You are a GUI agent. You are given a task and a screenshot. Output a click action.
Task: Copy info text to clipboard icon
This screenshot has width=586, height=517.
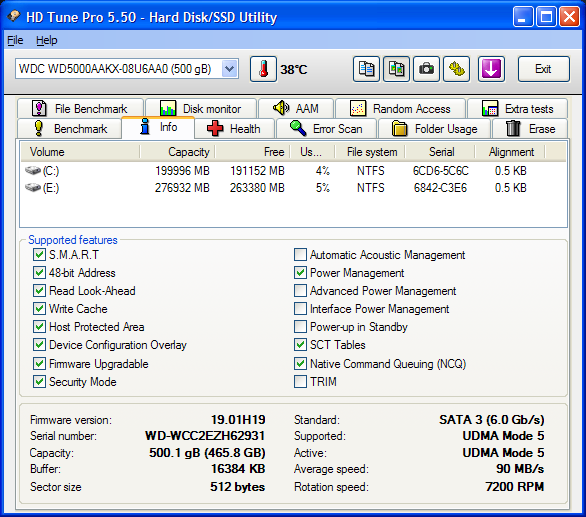pos(366,69)
